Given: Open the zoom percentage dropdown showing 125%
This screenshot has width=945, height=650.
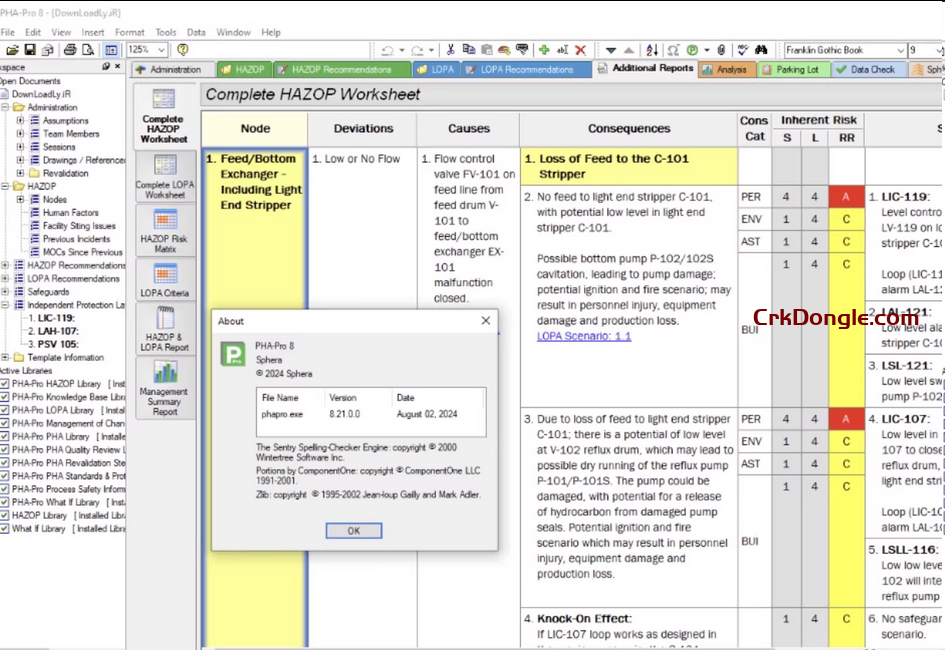Looking at the screenshot, I should 162,49.
